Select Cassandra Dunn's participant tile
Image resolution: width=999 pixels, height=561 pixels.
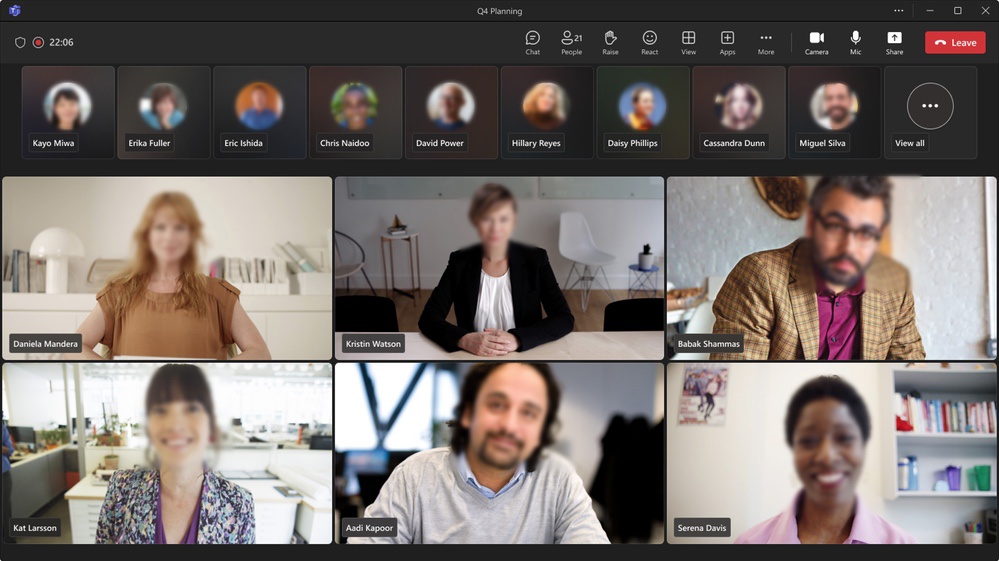[x=738, y=112]
